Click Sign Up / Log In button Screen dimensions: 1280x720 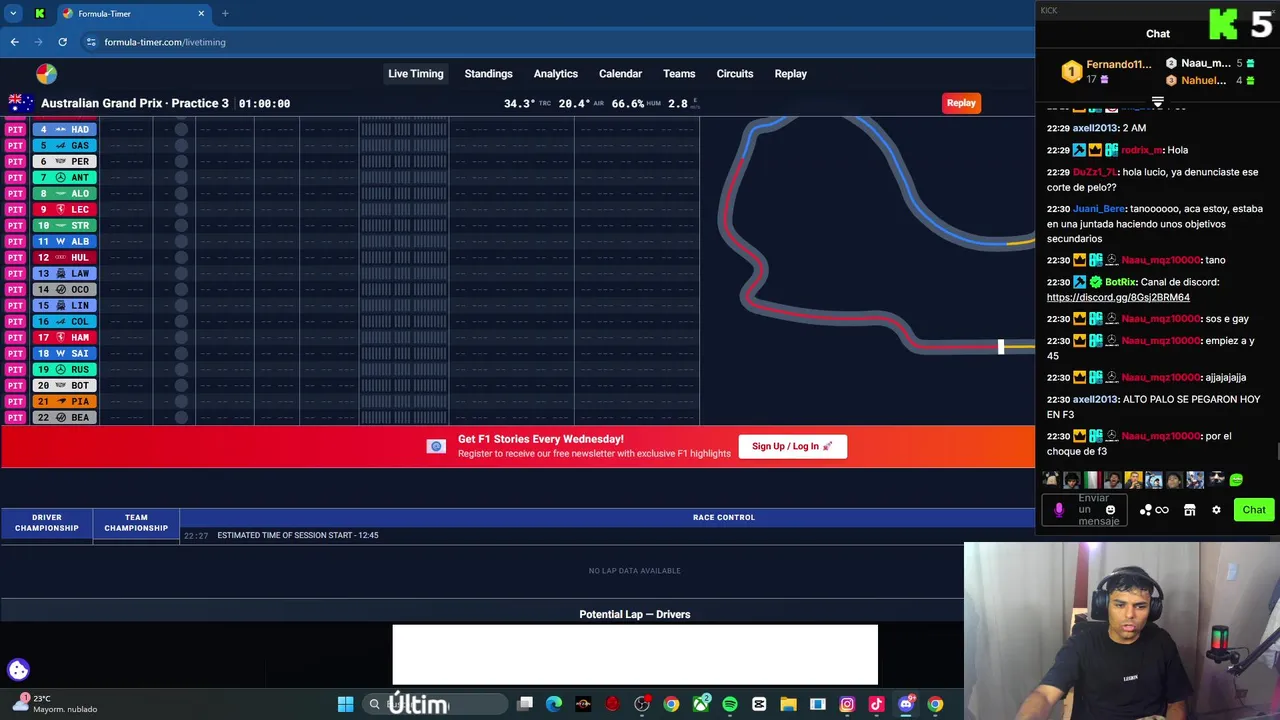pyautogui.click(x=793, y=446)
